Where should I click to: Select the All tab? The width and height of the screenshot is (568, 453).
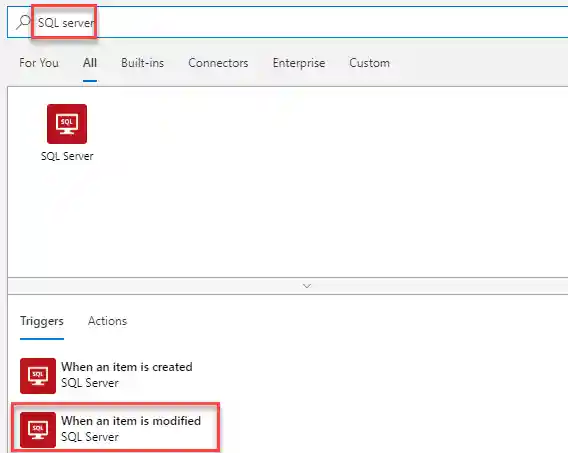point(89,63)
